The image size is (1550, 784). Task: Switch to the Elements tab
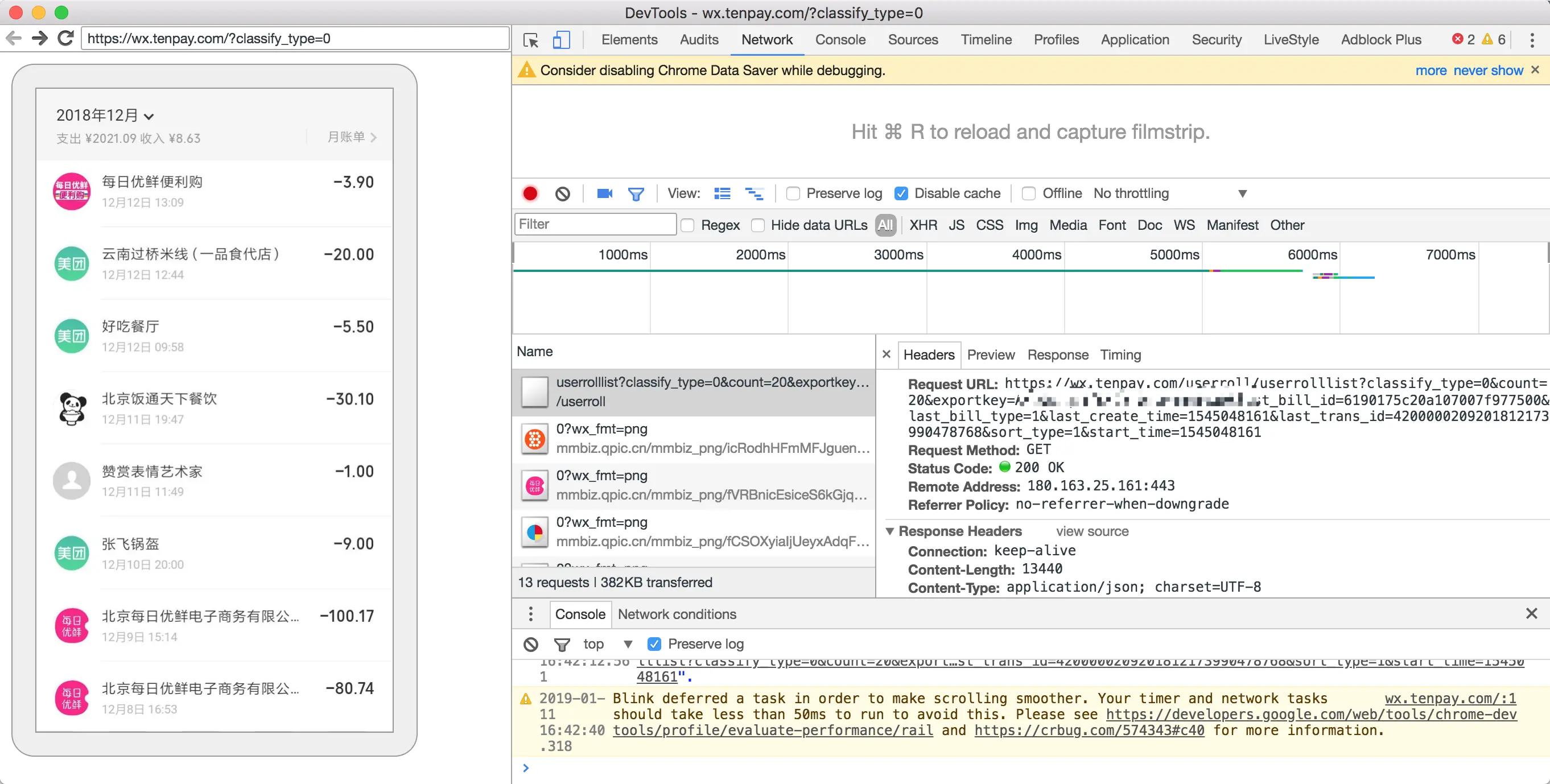[629, 40]
